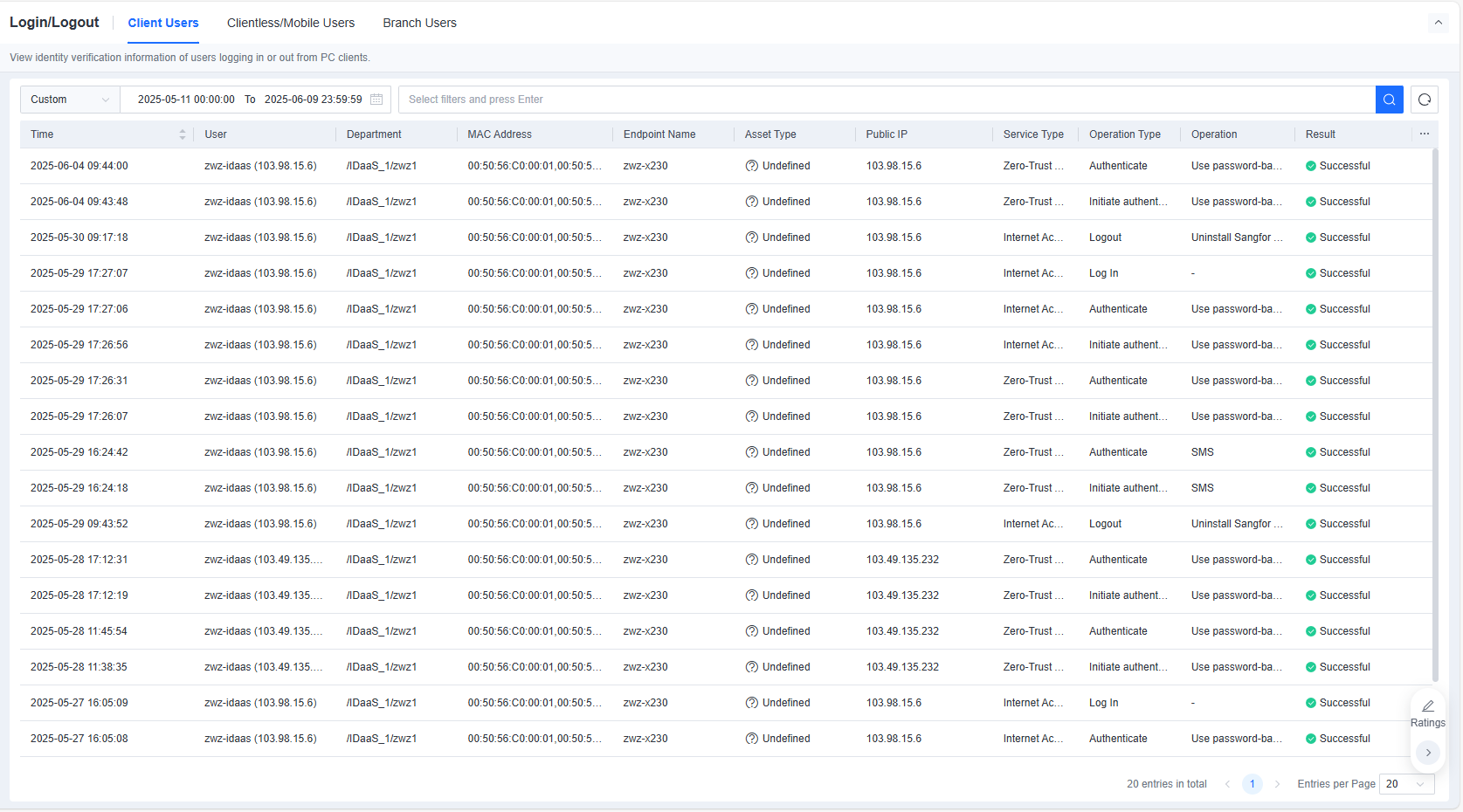Go to page 1 in pagination

(1253, 784)
